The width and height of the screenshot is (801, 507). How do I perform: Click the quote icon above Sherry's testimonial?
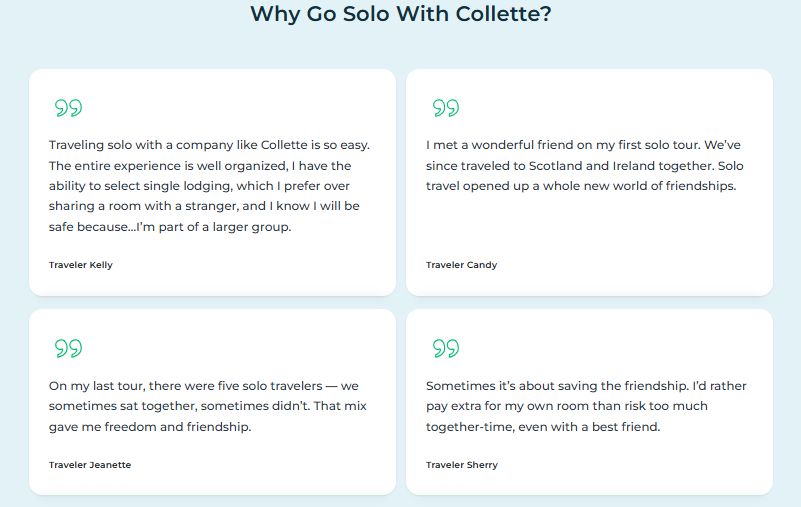coord(446,348)
